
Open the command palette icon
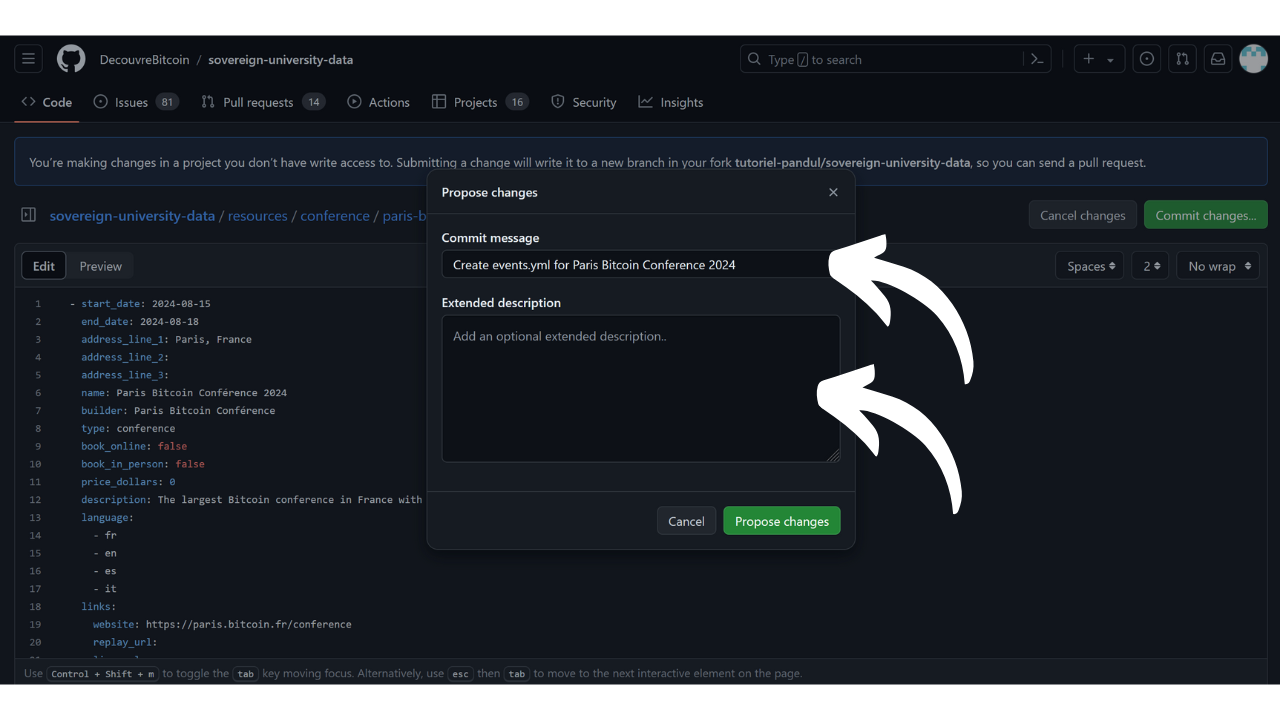tap(1037, 59)
